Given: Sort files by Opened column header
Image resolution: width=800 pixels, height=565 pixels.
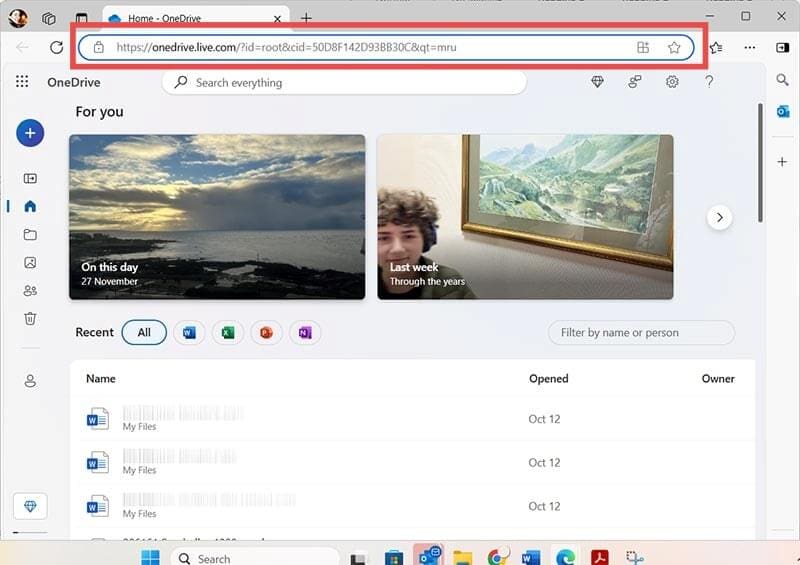Looking at the screenshot, I should tap(548, 379).
